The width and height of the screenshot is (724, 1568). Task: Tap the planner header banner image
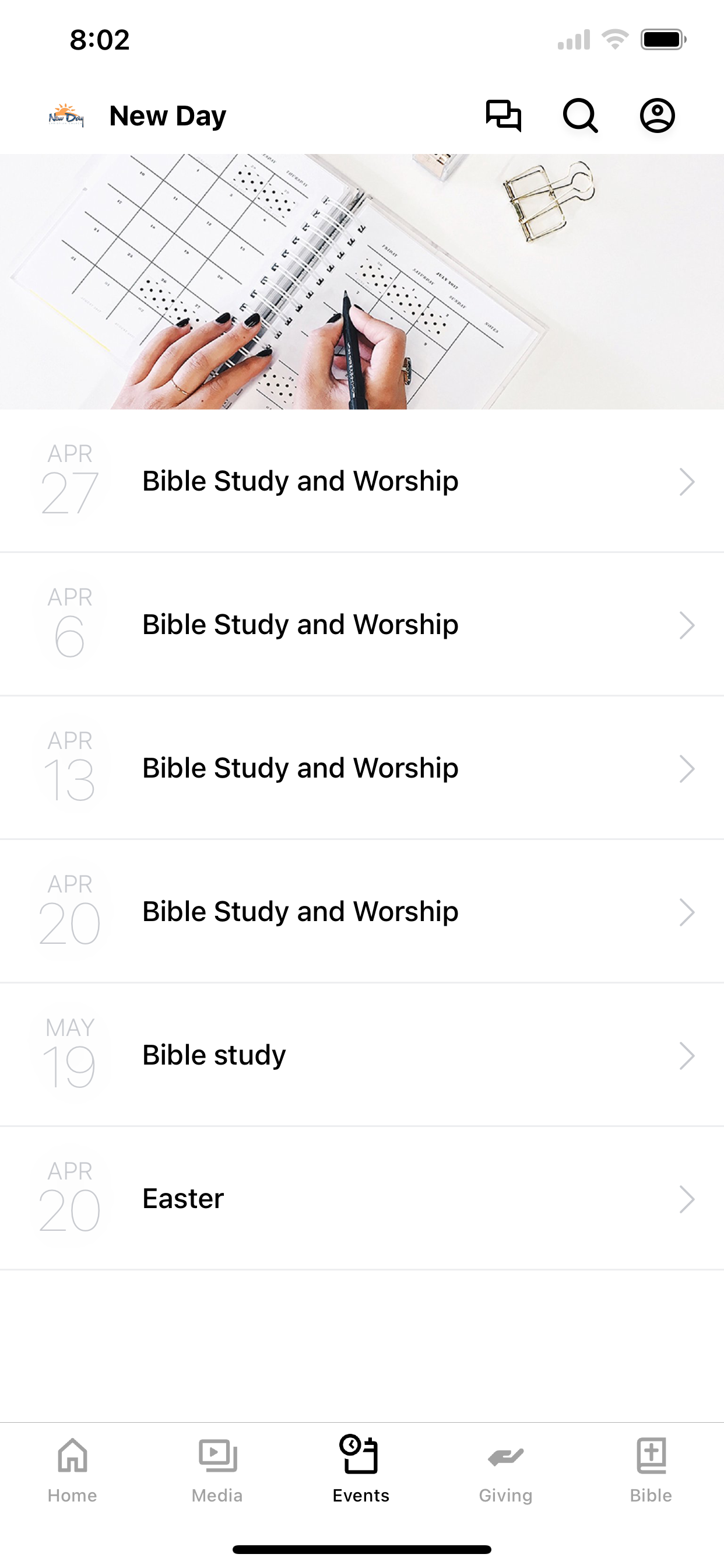pyautogui.click(x=362, y=281)
